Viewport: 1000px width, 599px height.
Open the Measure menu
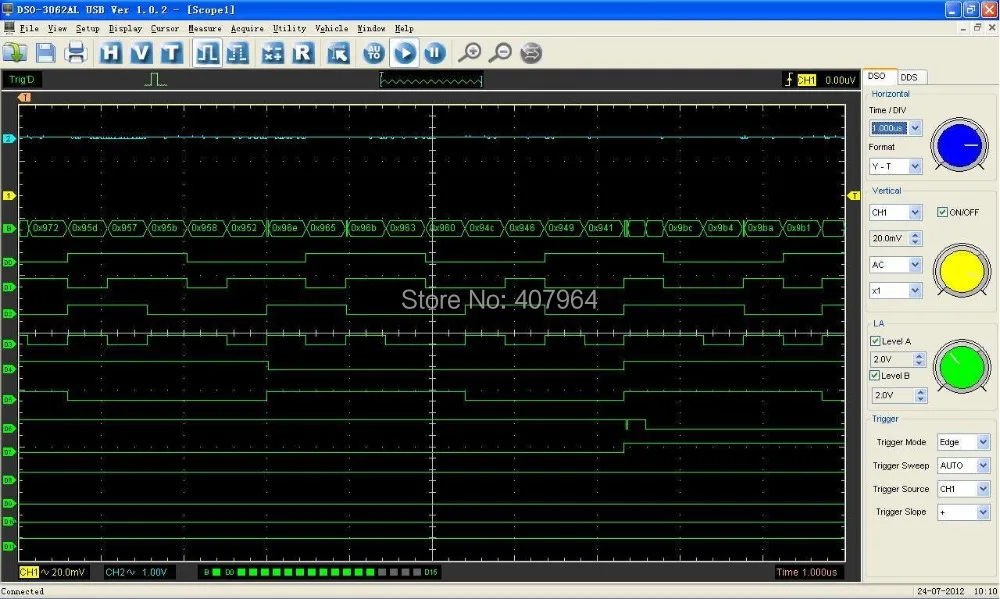[x=205, y=29]
